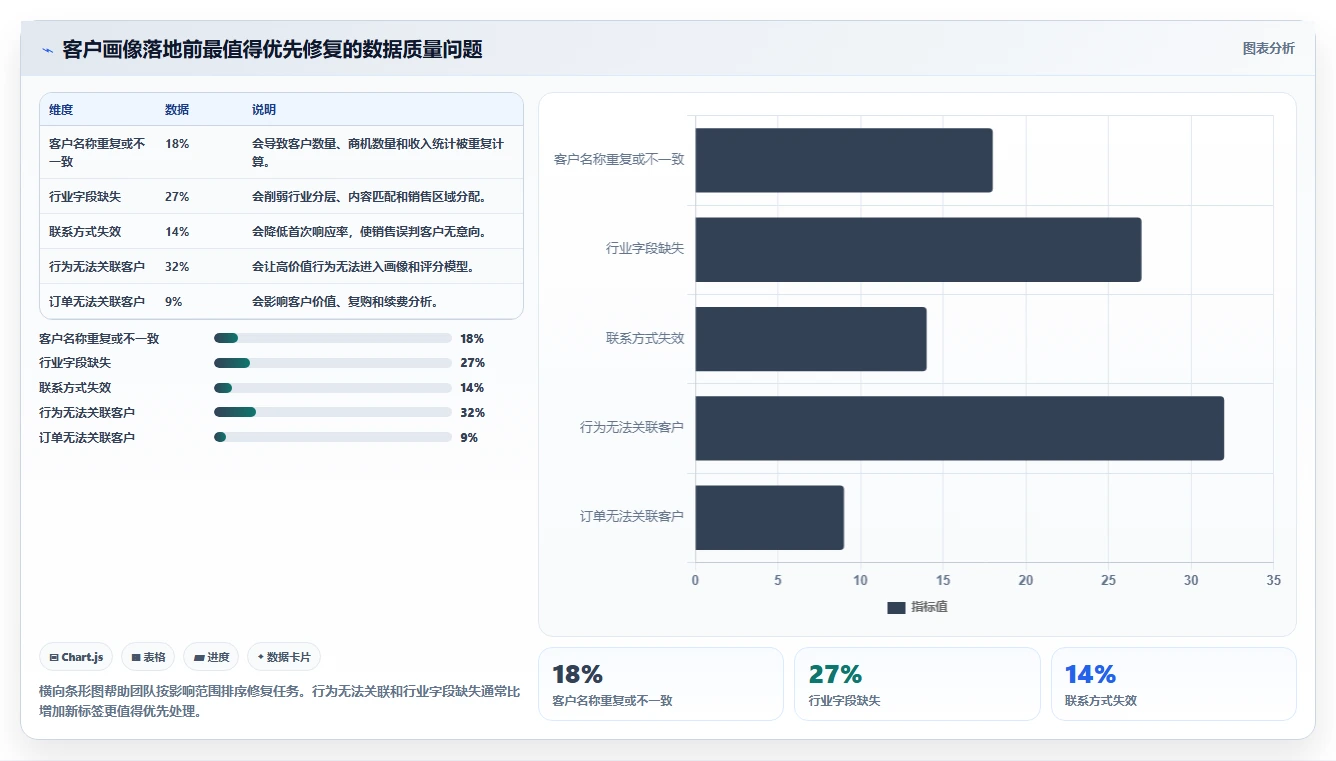Click the 订单无法关联客户 progress bar
Image resolution: width=1336 pixels, height=761 pixels.
click(333, 437)
